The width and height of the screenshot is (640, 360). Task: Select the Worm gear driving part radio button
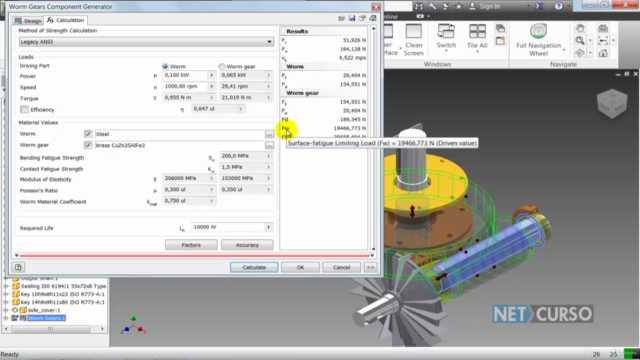point(222,66)
